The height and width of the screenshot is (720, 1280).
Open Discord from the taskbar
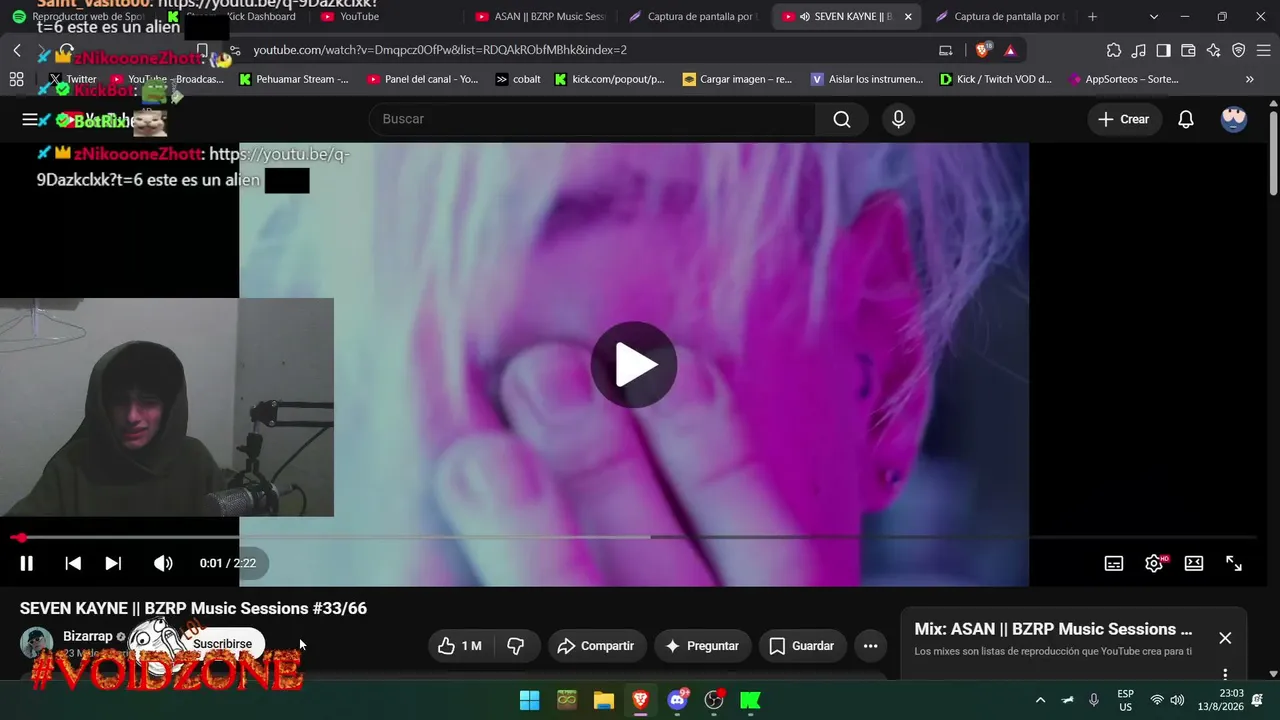pyautogui.click(x=678, y=700)
